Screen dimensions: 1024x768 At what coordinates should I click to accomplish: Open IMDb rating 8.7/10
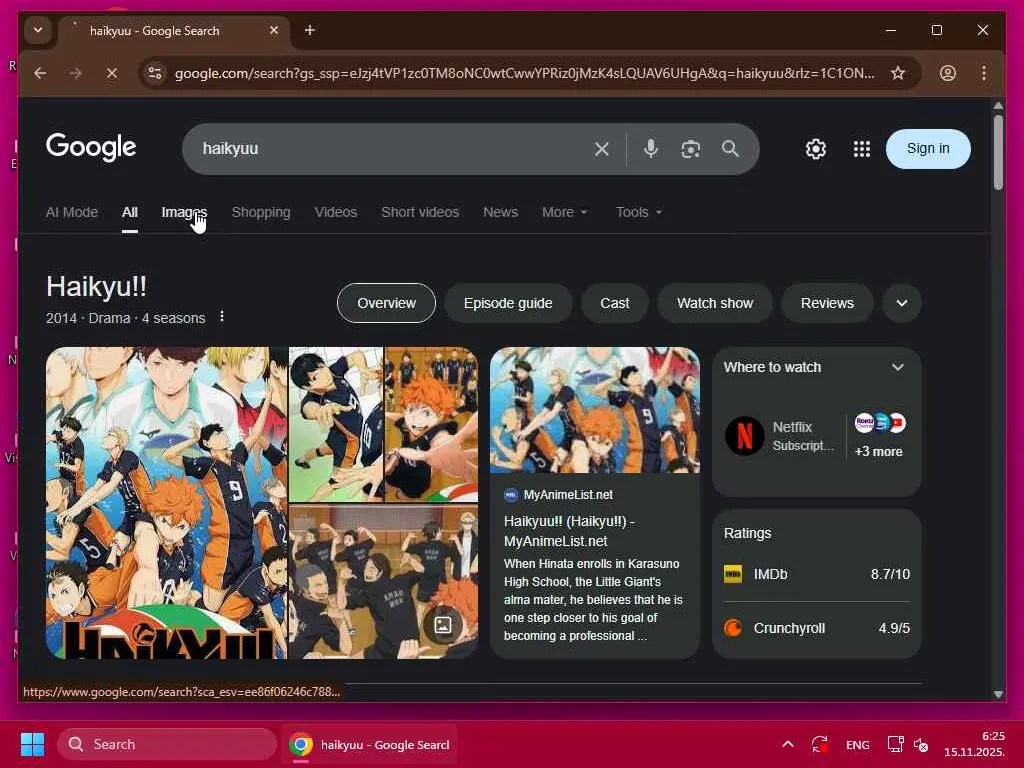point(816,574)
